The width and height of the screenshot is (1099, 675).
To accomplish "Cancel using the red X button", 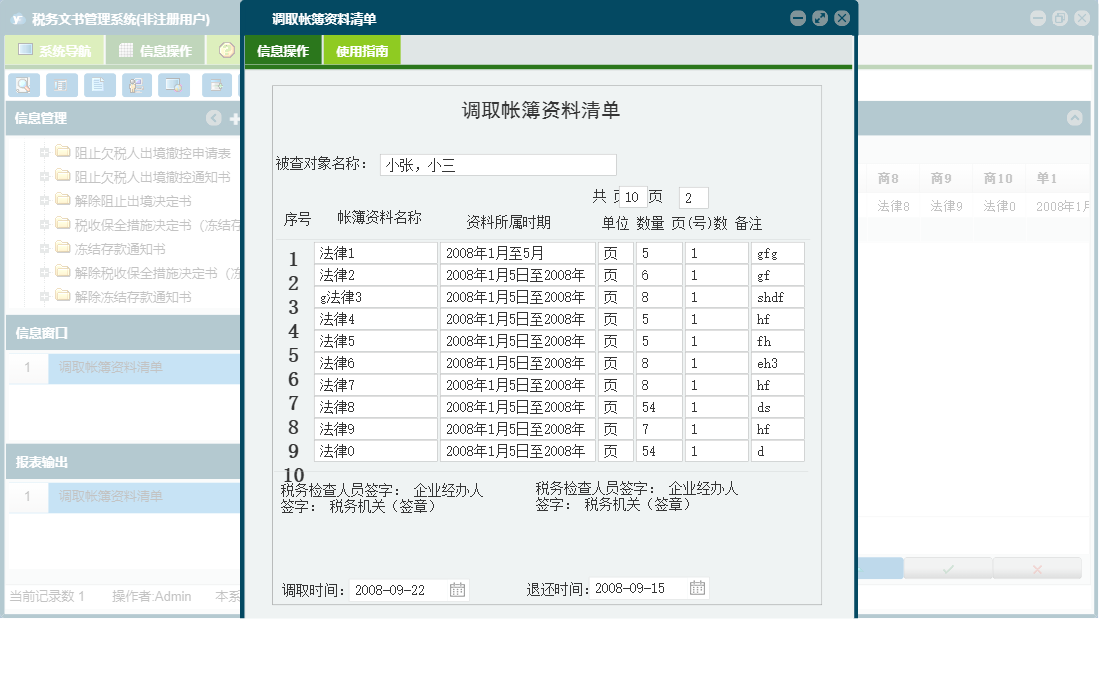I will click(x=1037, y=567).
